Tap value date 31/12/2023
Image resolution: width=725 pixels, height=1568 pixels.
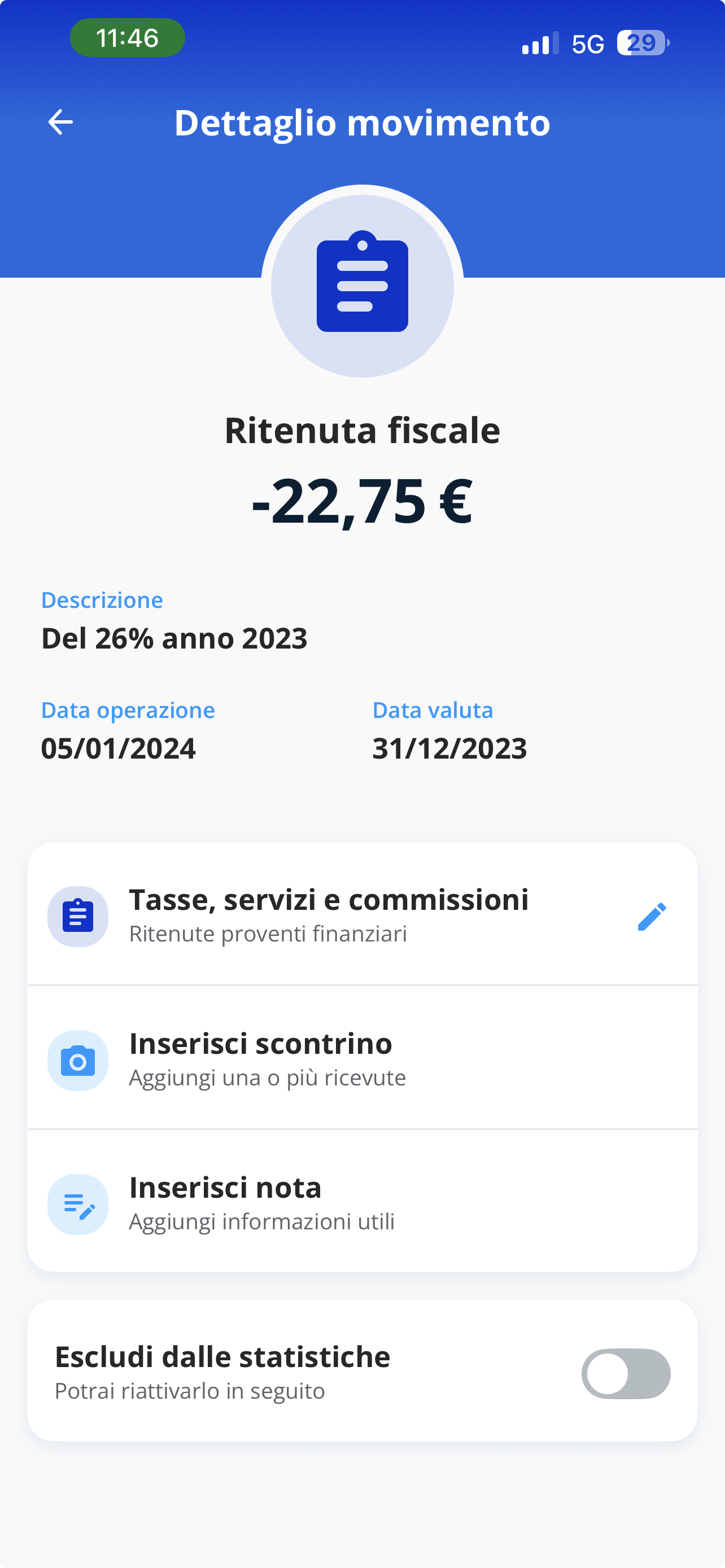pyautogui.click(x=449, y=748)
